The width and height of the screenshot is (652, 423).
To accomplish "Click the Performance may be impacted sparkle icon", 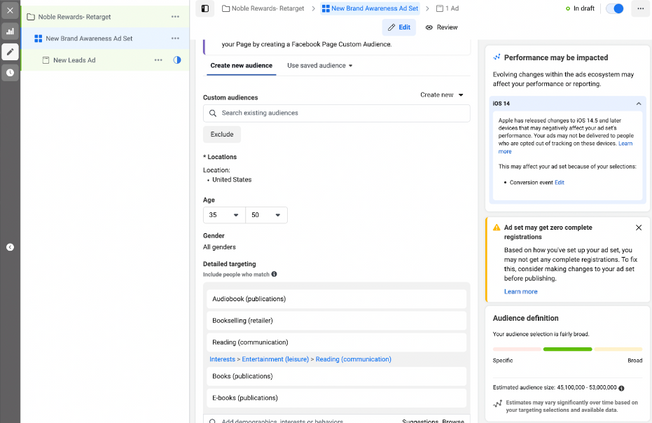I will coord(496,57).
